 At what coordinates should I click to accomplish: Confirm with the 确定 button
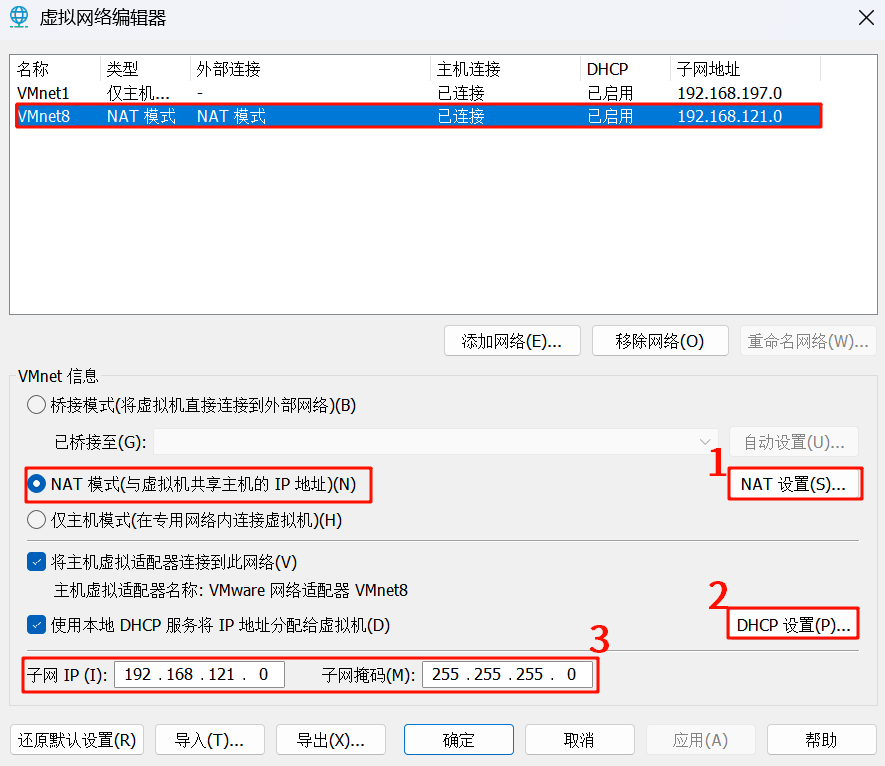pyautogui.click(x=458, y=739)
